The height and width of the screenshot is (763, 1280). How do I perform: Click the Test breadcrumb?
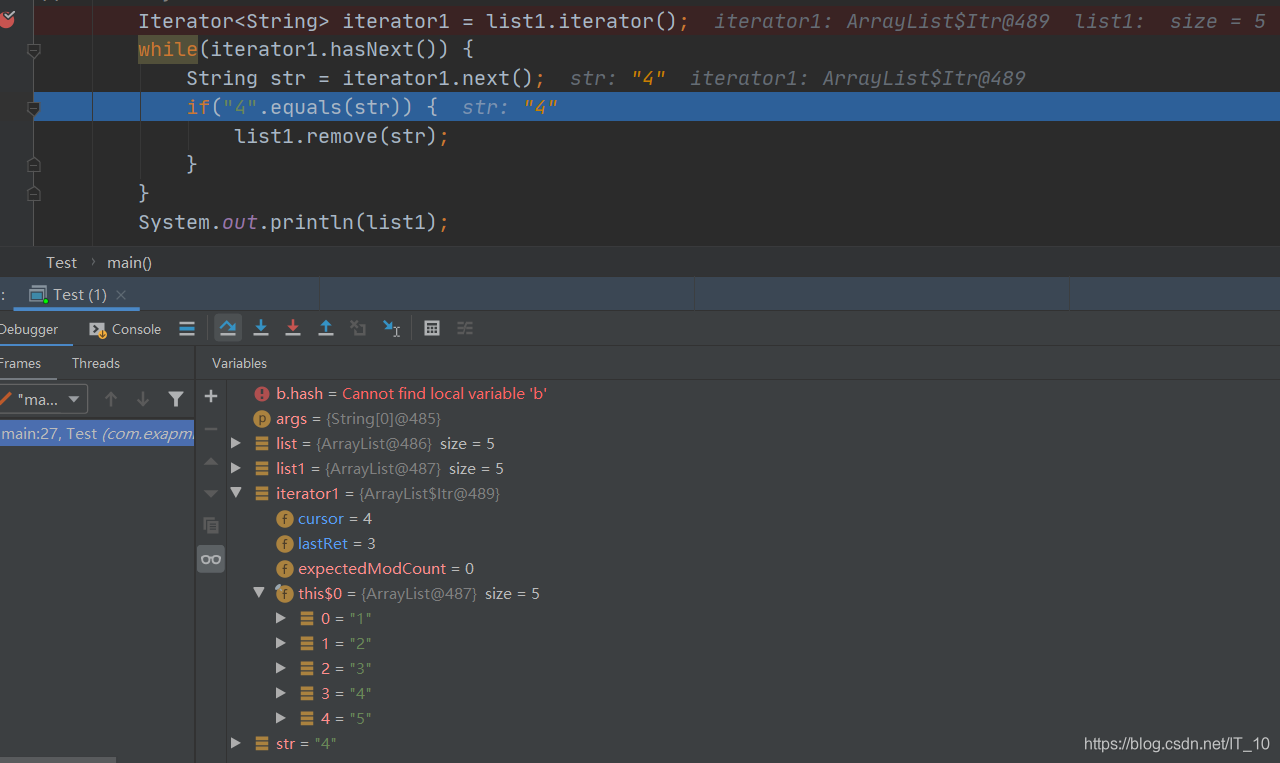pos(61,262)
